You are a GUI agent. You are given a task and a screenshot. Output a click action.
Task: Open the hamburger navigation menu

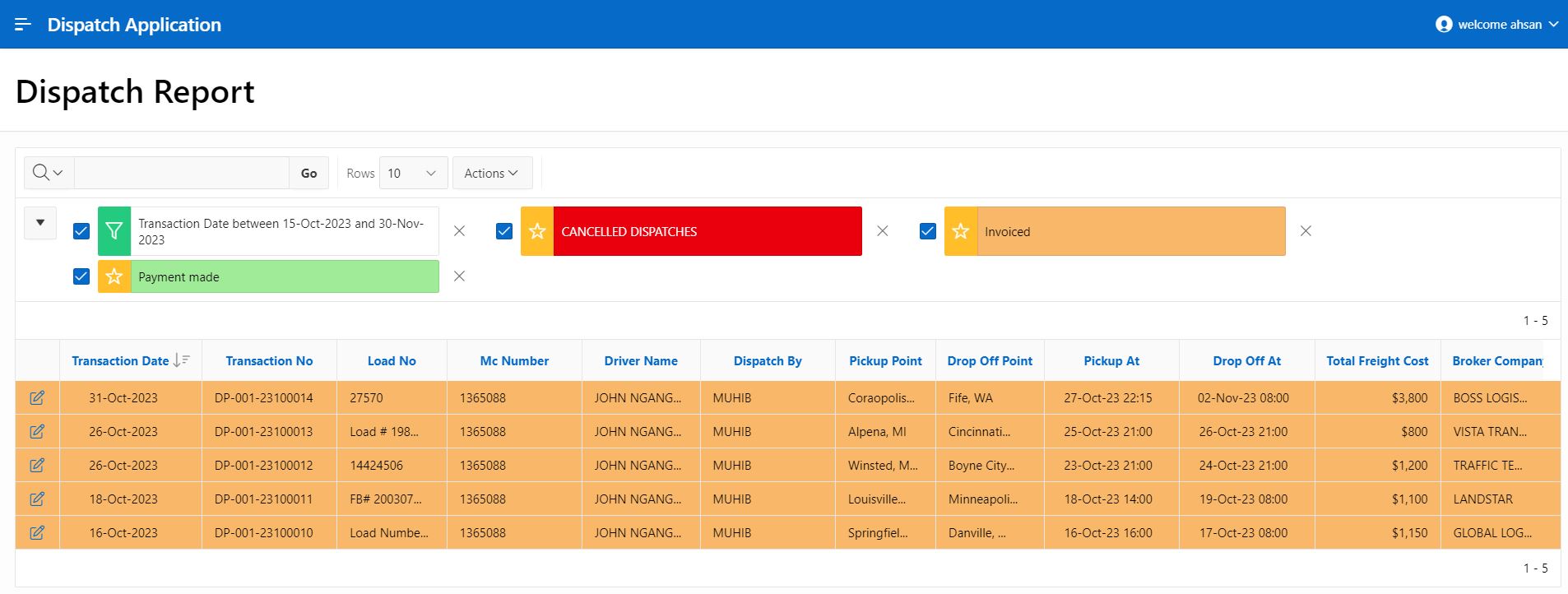[x=23, y=25]
